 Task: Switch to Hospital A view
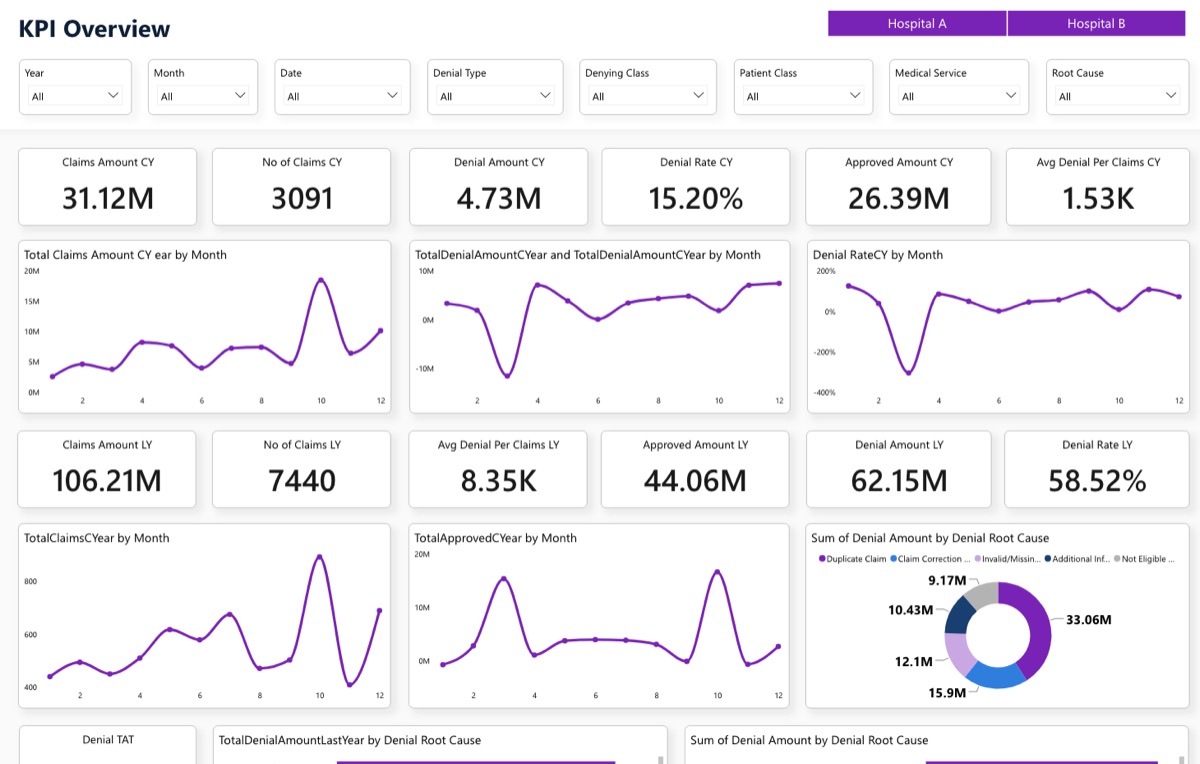pyautogui.click(x=917, y=24)
